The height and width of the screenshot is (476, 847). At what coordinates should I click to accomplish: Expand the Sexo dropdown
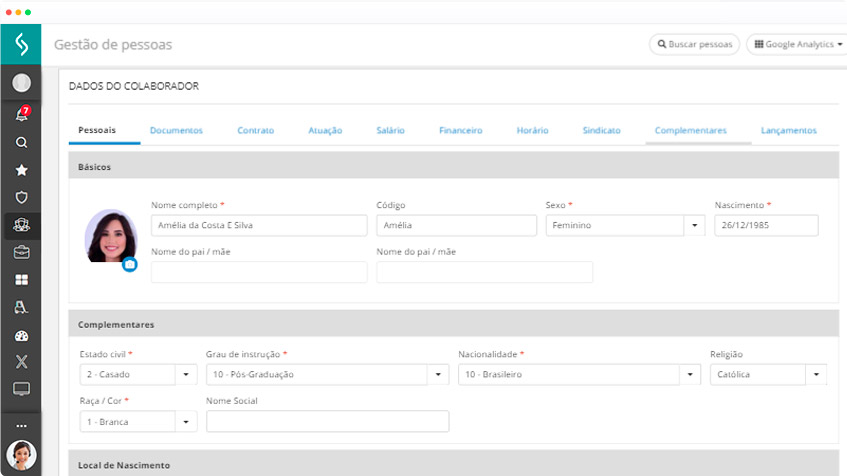[696, 226]
